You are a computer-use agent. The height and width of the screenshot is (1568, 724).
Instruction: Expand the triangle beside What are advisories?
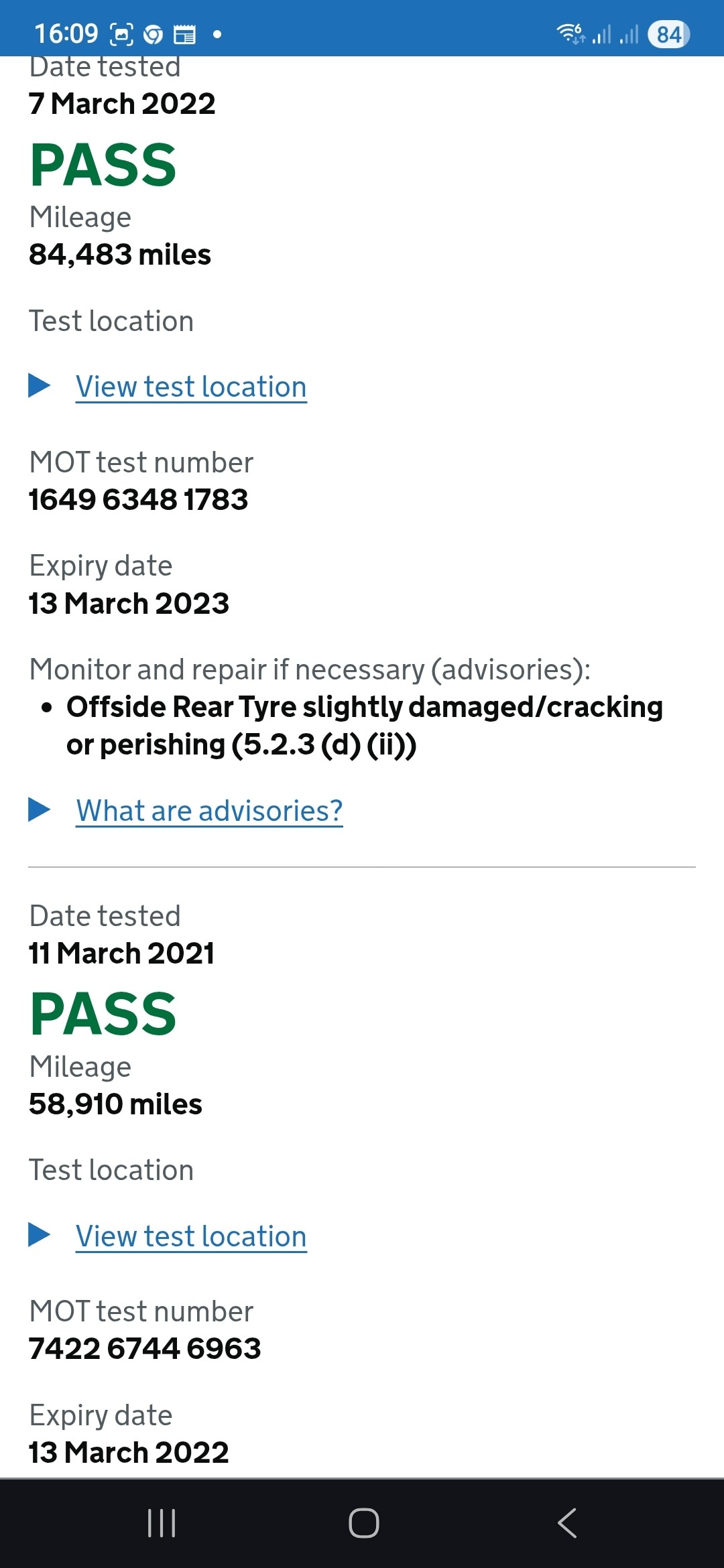pyautogui.click(x=40, y=809)
